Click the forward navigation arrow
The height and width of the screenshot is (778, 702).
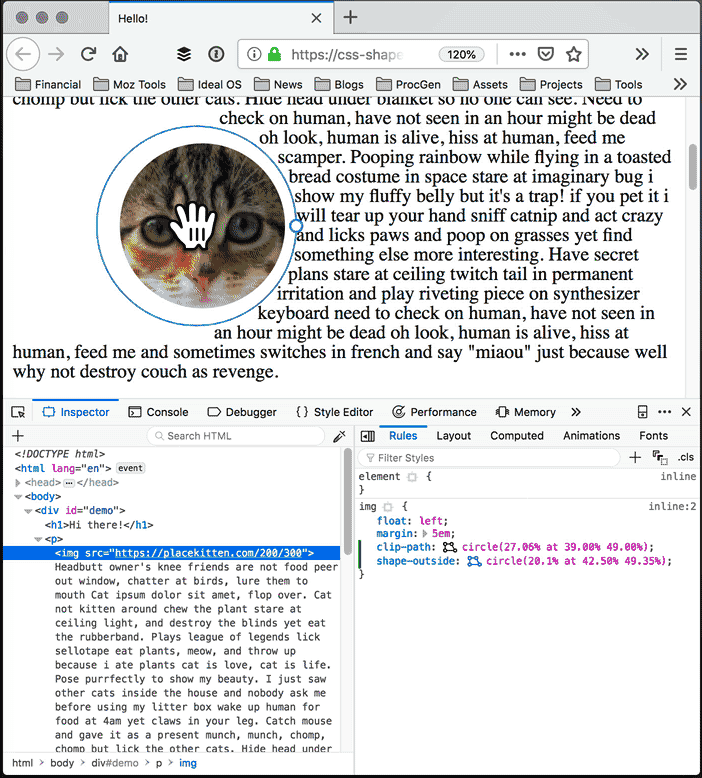[57, 54]
